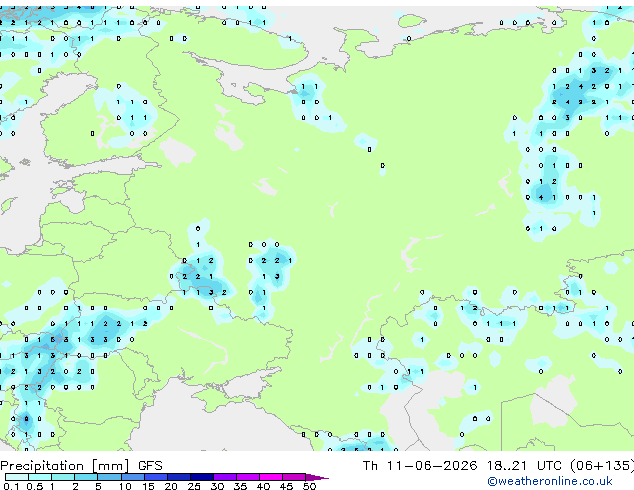
Task: Click the '50' legend scale label
Action: (309, 486)
